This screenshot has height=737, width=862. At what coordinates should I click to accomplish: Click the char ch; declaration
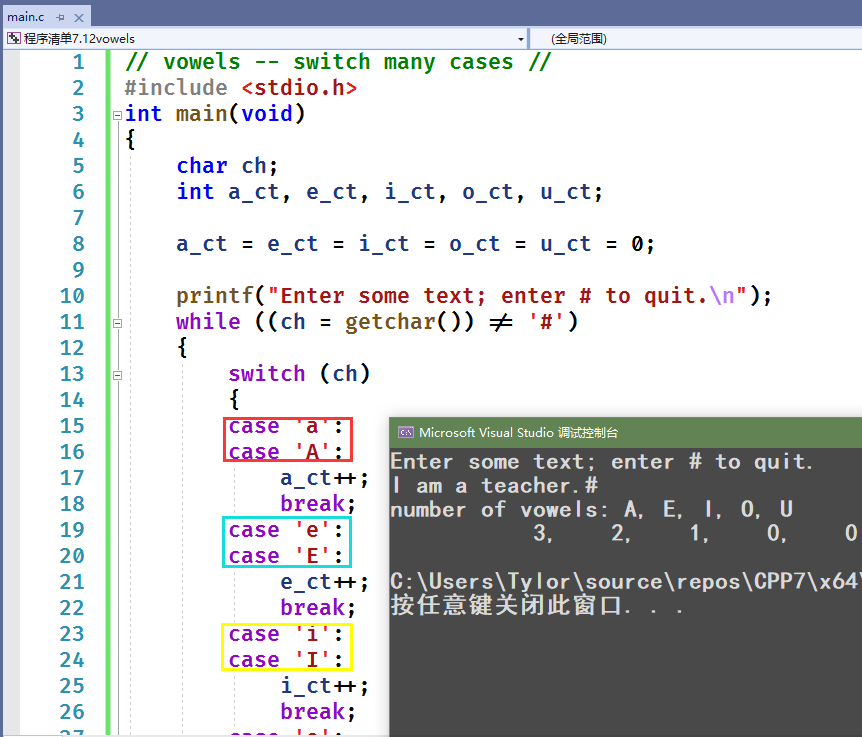227,166
